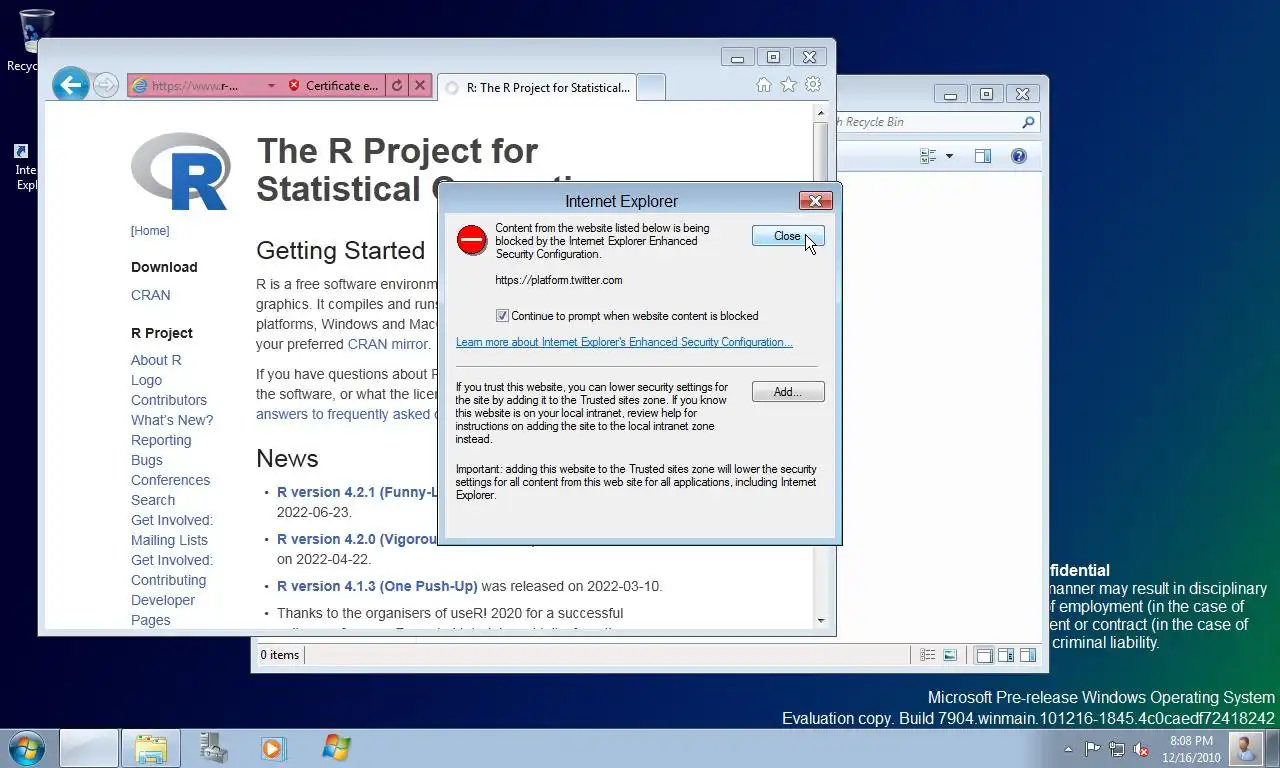Open a new blank tab in IE

tap(651, 88)
